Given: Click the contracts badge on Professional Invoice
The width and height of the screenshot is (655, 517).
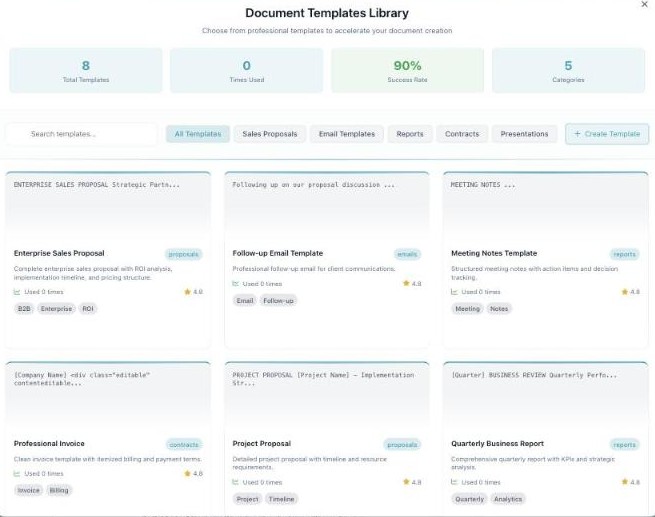Looking at the screenshot, I should point(184,445).
